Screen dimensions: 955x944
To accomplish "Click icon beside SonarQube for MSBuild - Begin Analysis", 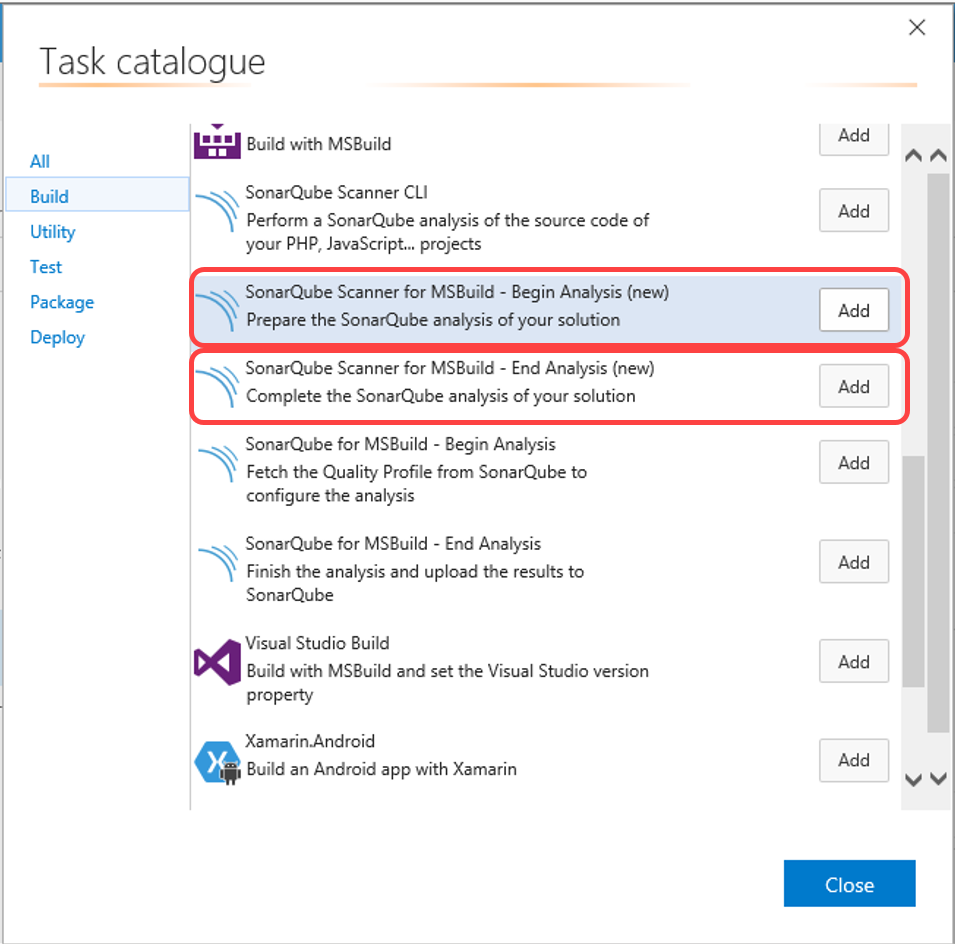I will coord(217,462).
